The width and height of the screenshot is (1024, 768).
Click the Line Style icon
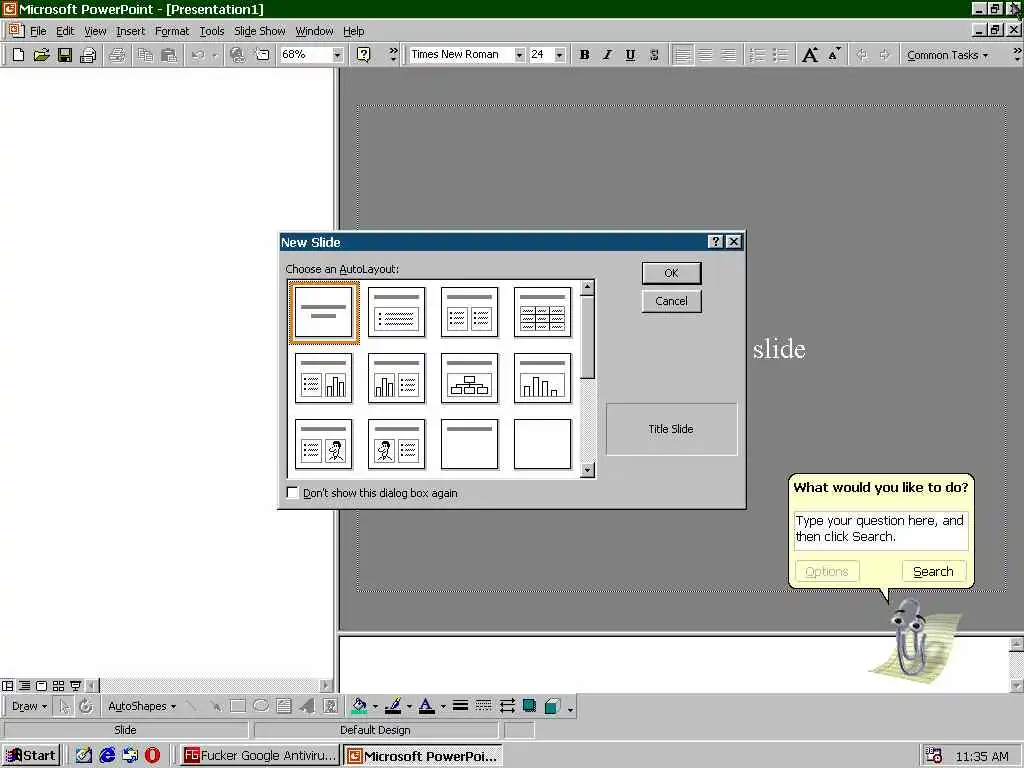click(460, 706)
